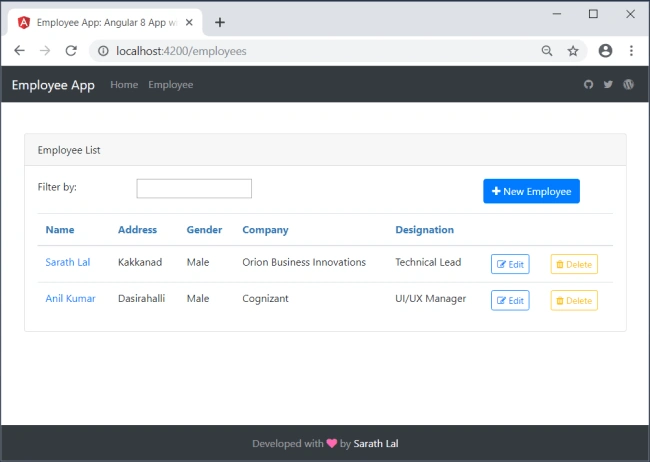Maximize the browser window
Screen dimensions: 650x462
tap(593, 14)
